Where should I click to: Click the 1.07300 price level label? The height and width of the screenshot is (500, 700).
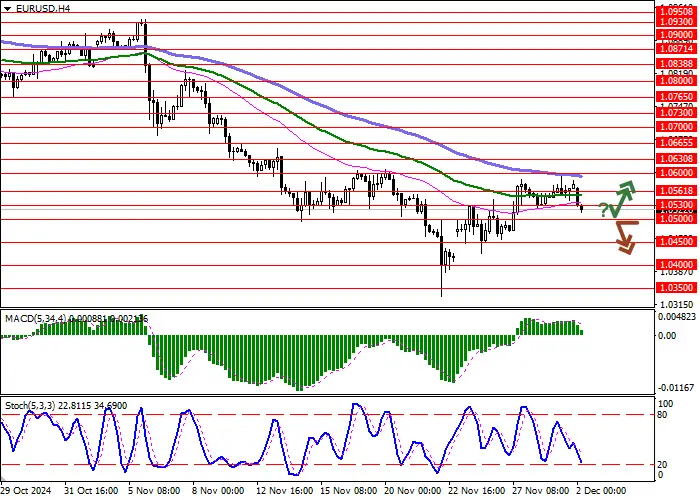coord(677,112)
